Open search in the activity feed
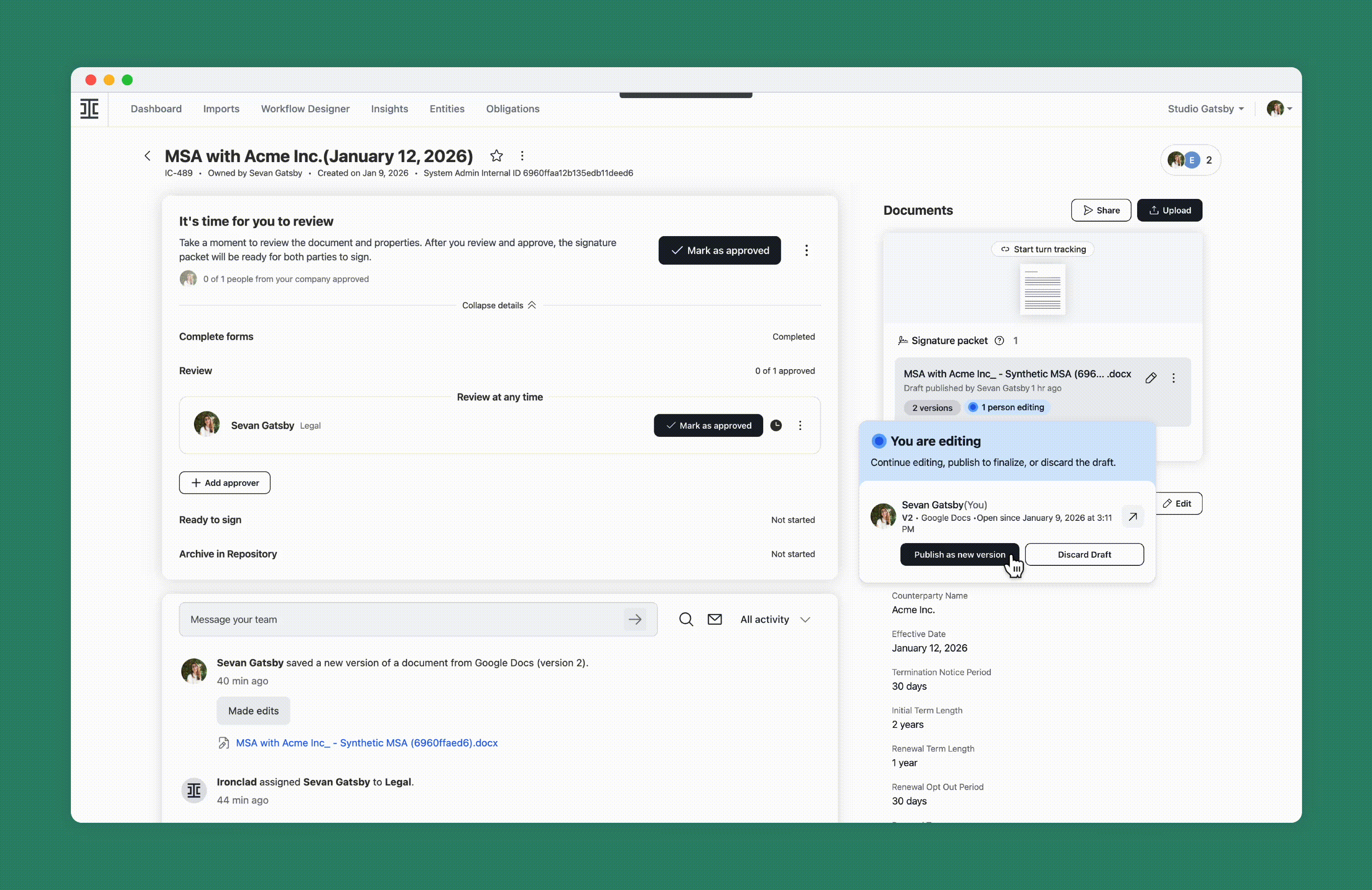1372x890 pixels. pyautogui.click(x=686, y=619)
